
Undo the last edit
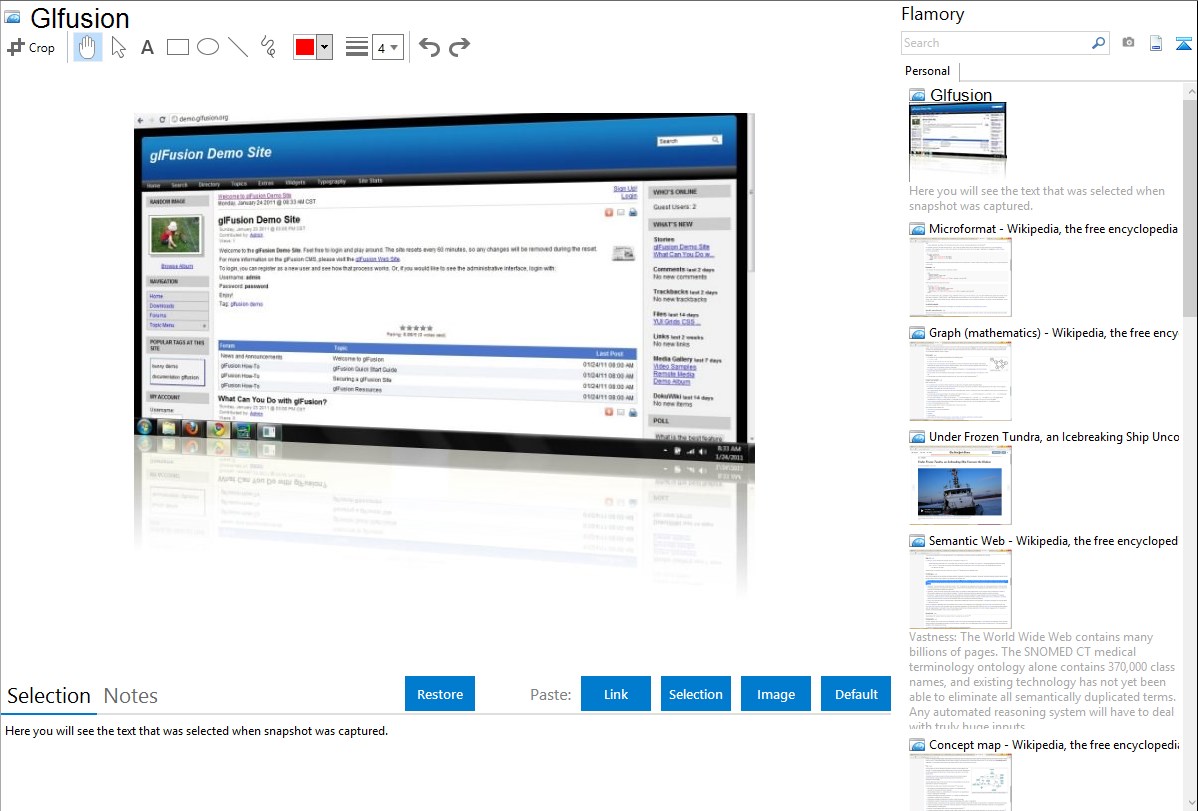pyautogui.click(x=429, y=47)
